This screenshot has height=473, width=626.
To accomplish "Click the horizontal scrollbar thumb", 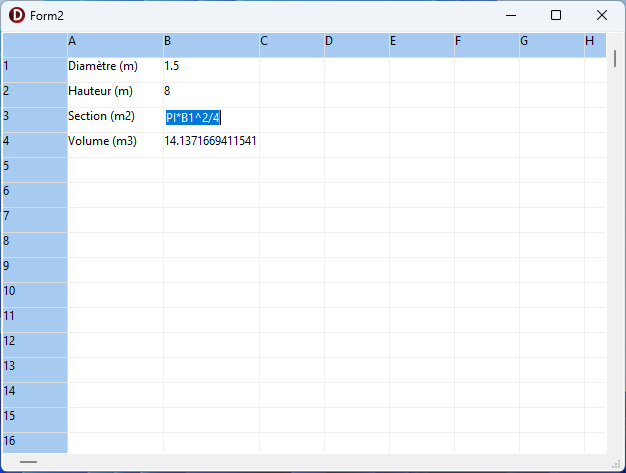I will point(29,462).
